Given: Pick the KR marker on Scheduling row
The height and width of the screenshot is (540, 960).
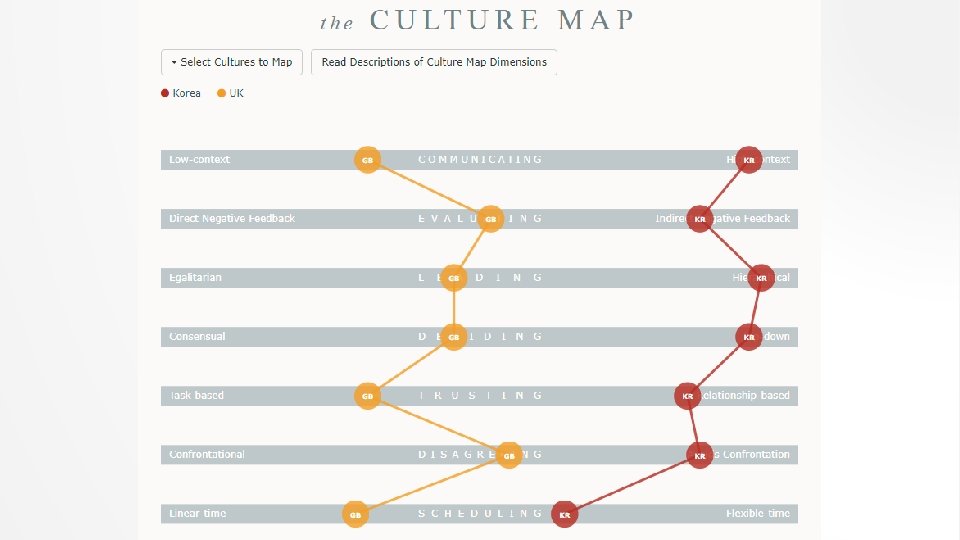Looking at the screenshot, I should coord(564,514).
